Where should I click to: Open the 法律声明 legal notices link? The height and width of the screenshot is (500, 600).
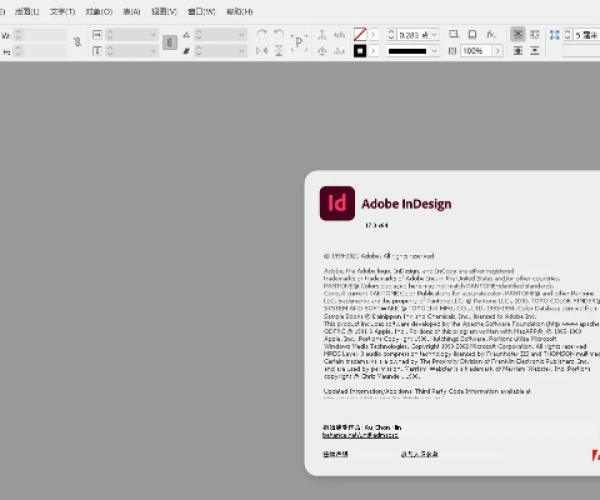(335, 454)
